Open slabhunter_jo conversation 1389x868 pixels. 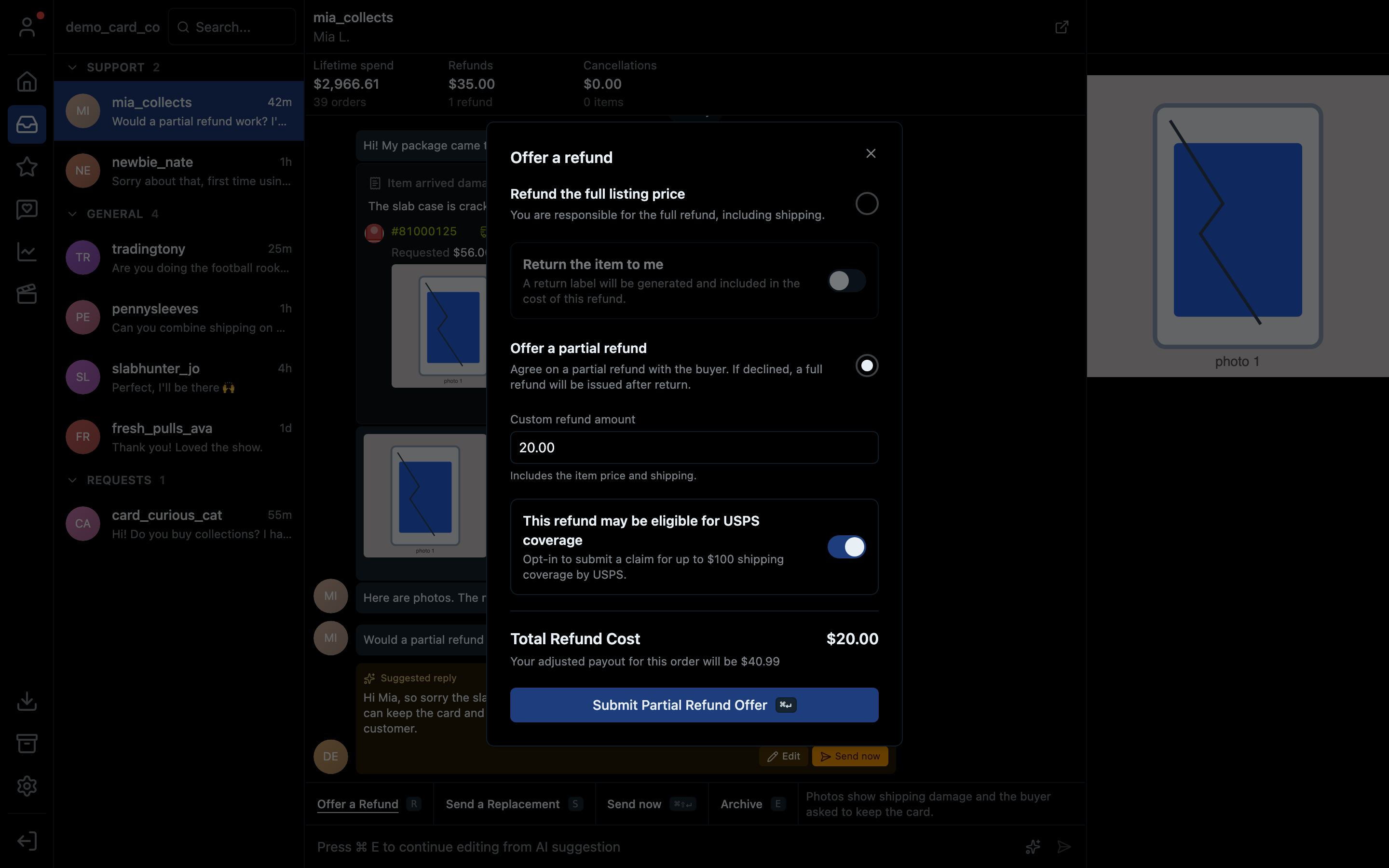click(x=179, y=377)
